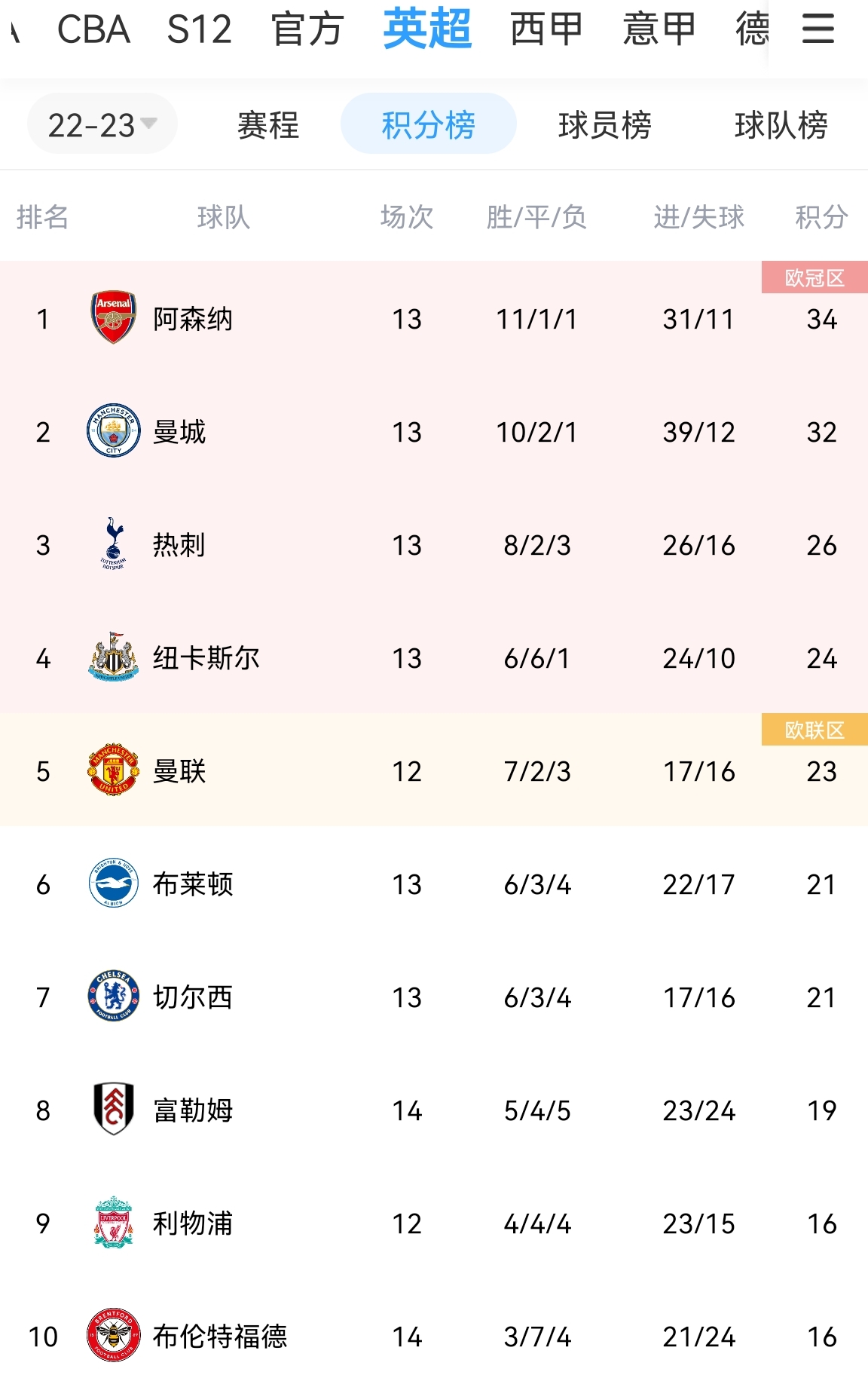868x1378 pixels.
Task: Switch to the 西甲 league tab
Action: click(x=547, y=29)
